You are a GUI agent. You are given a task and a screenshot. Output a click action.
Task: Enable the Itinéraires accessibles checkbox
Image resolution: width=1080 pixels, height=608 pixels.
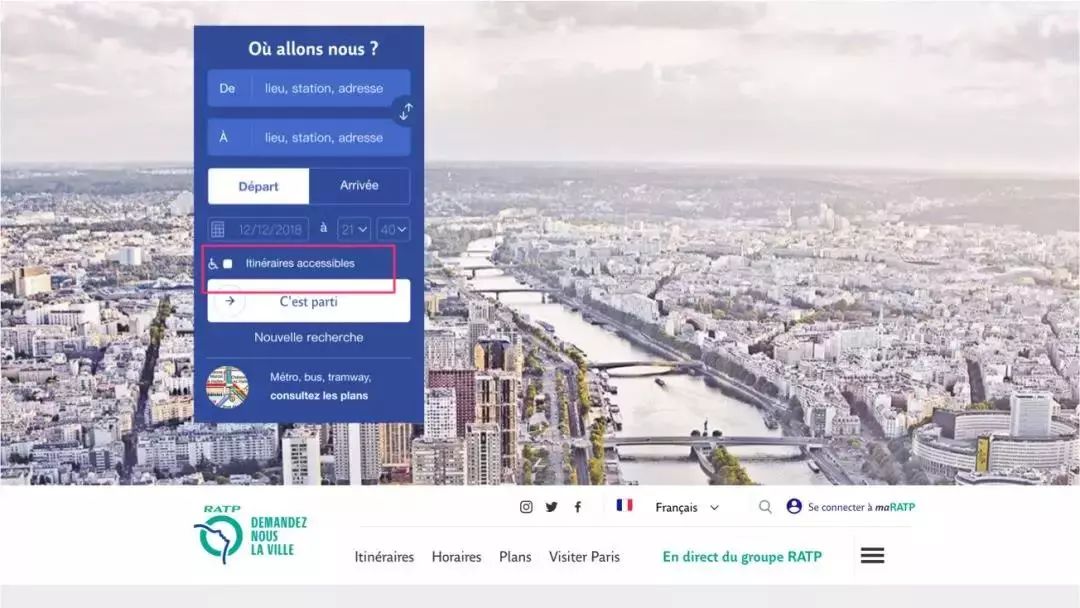228,264
